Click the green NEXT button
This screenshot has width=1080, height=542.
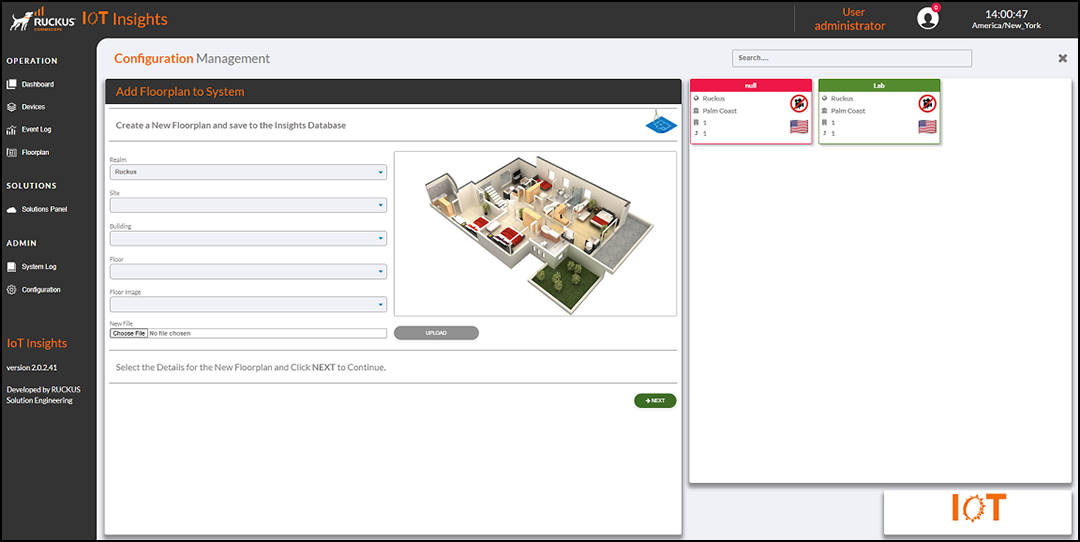(x=655, y=401)
